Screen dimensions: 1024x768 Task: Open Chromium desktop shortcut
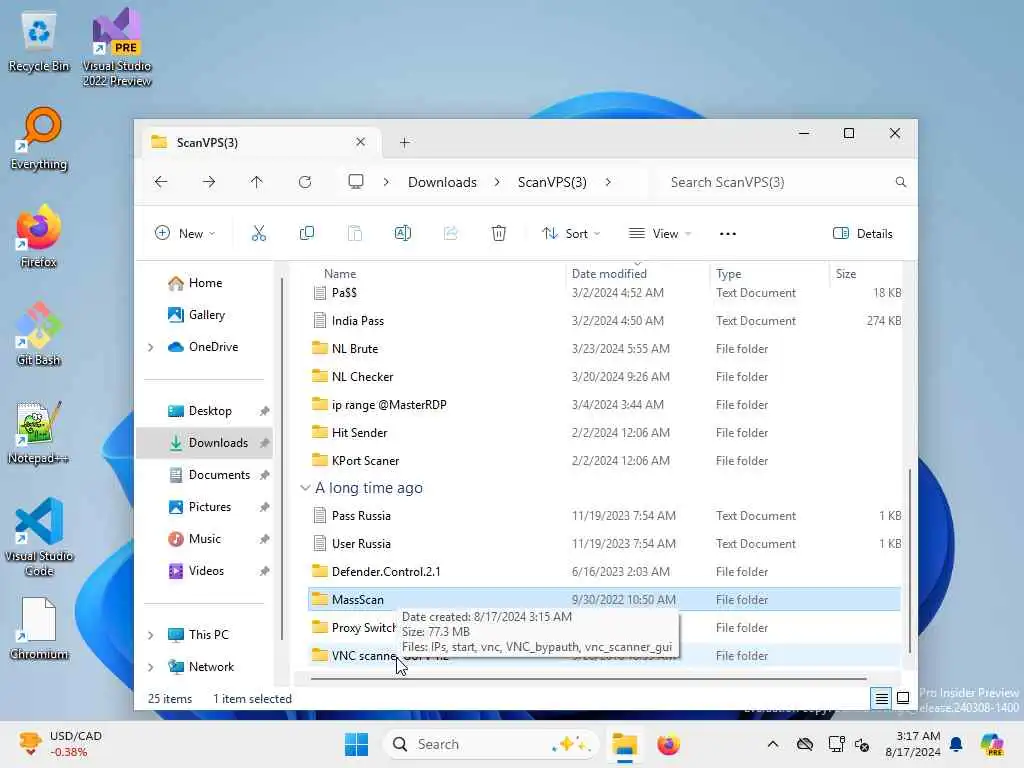[x=39, y=629]
